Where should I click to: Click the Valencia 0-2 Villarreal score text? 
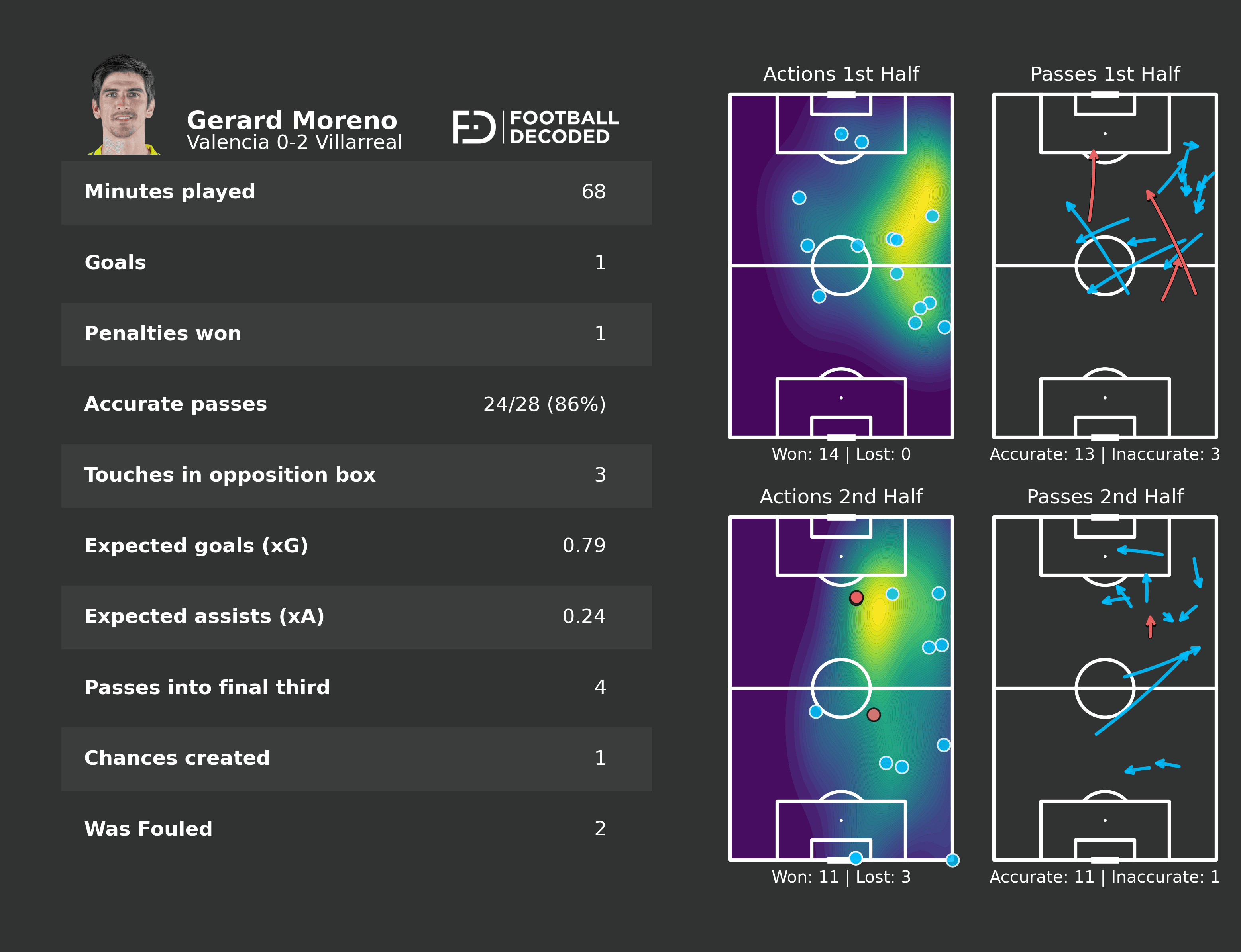tap(294, 142)
